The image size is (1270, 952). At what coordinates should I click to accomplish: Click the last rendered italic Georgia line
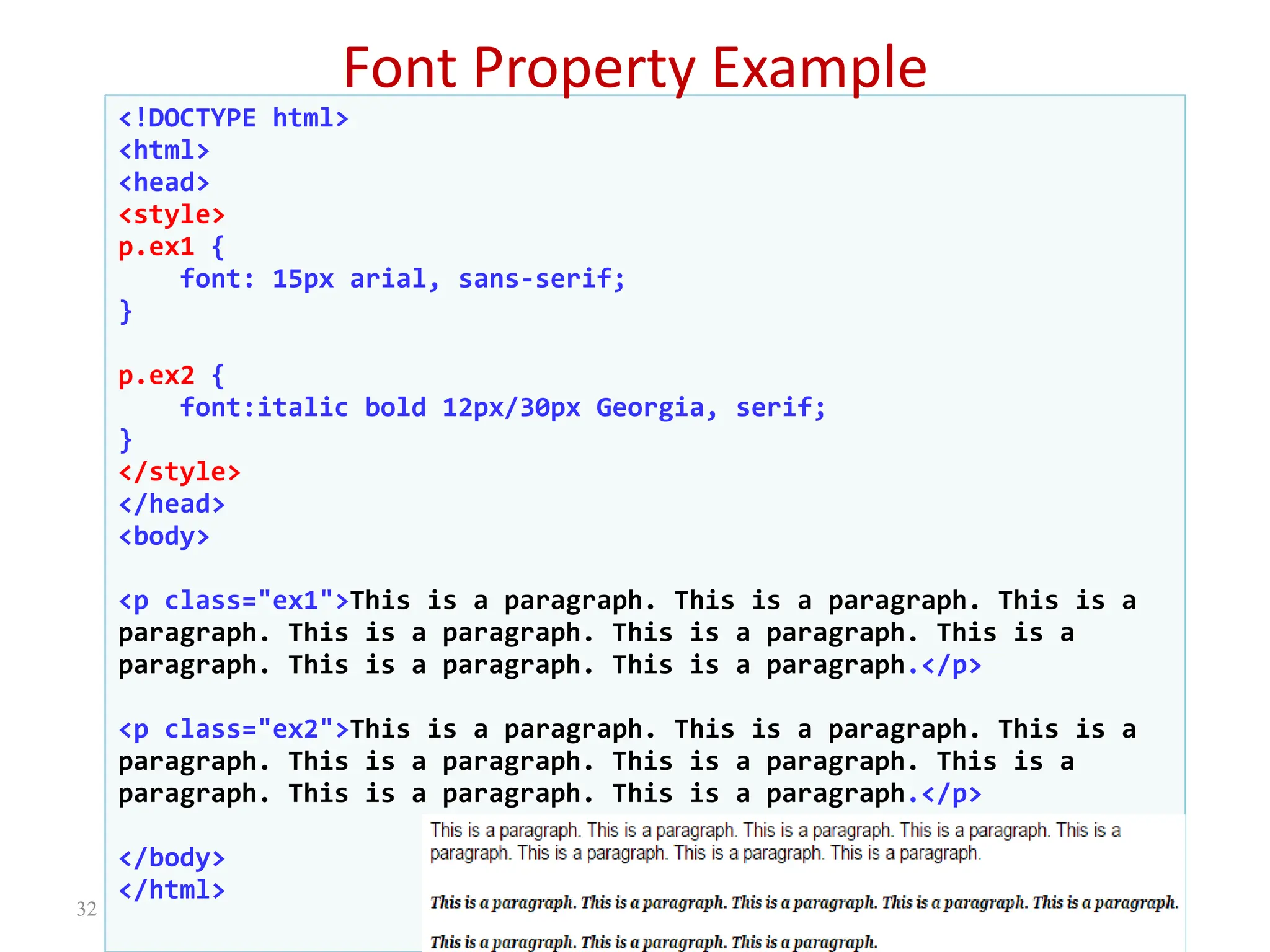(654, 942)
